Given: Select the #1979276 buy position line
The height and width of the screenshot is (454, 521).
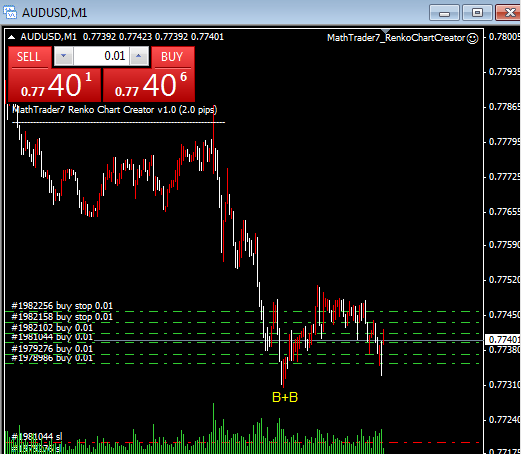Looking at the screenshot, I should 52,349.
